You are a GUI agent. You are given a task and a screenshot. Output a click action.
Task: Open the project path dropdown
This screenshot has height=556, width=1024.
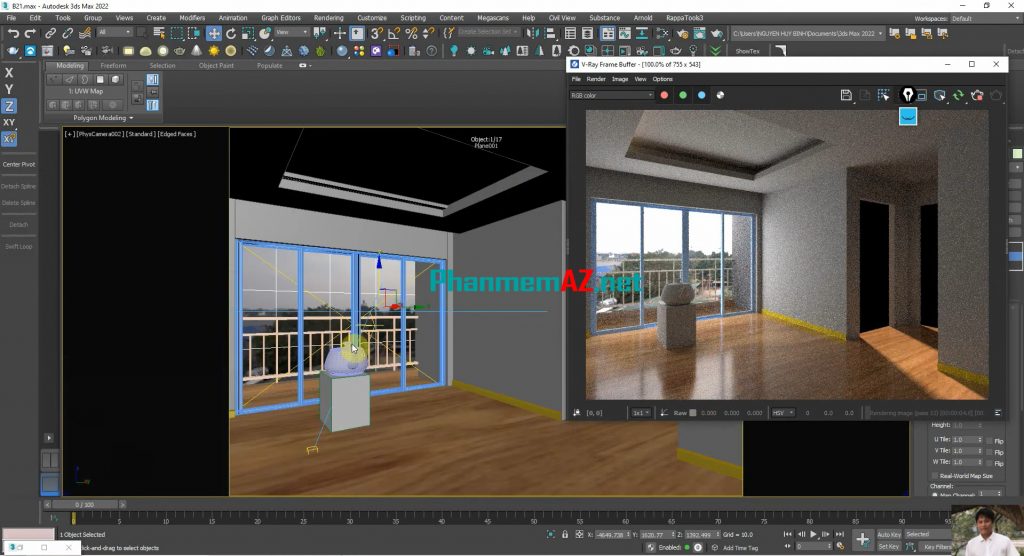click(807, 33)
